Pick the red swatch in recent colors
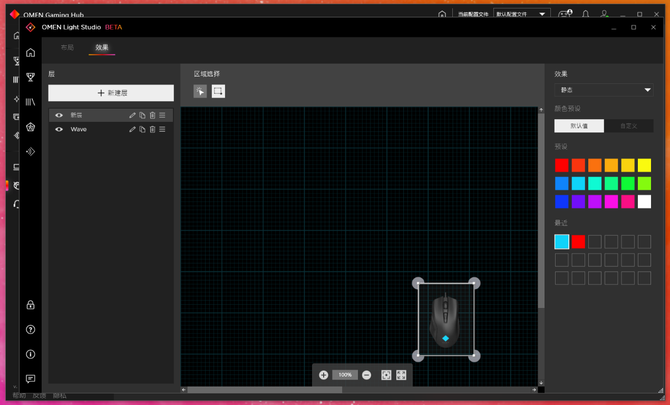 click(578, 242)
